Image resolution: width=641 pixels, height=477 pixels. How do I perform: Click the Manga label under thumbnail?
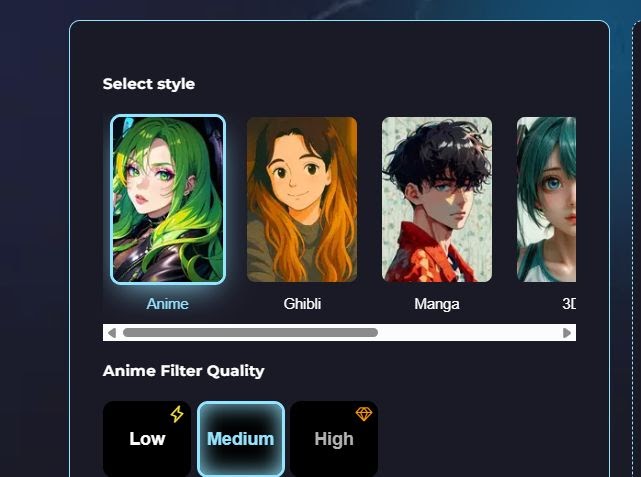[x=437, y=304]
